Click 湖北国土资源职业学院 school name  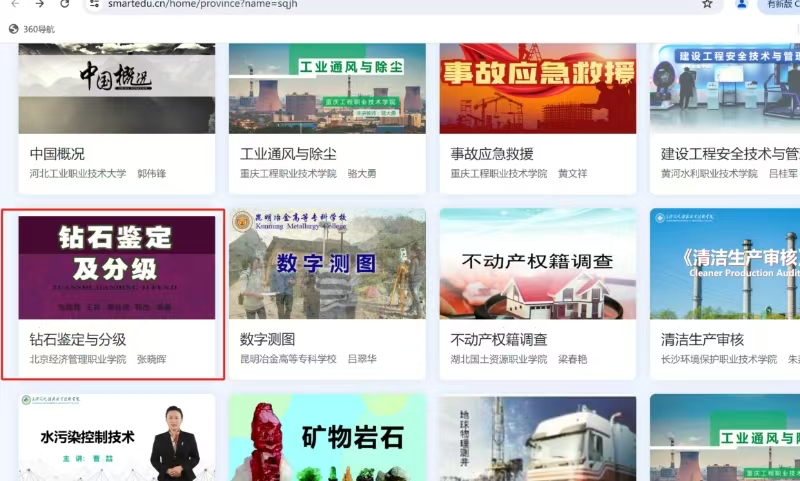[498, 359]
